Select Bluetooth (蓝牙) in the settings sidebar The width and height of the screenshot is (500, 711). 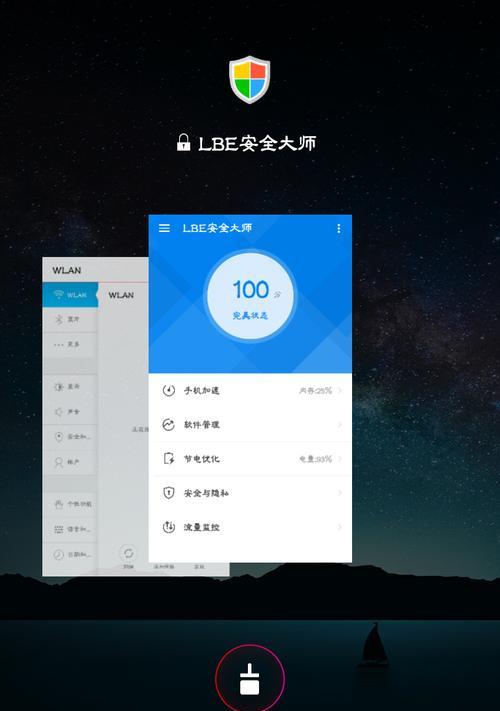pos(70,320)
